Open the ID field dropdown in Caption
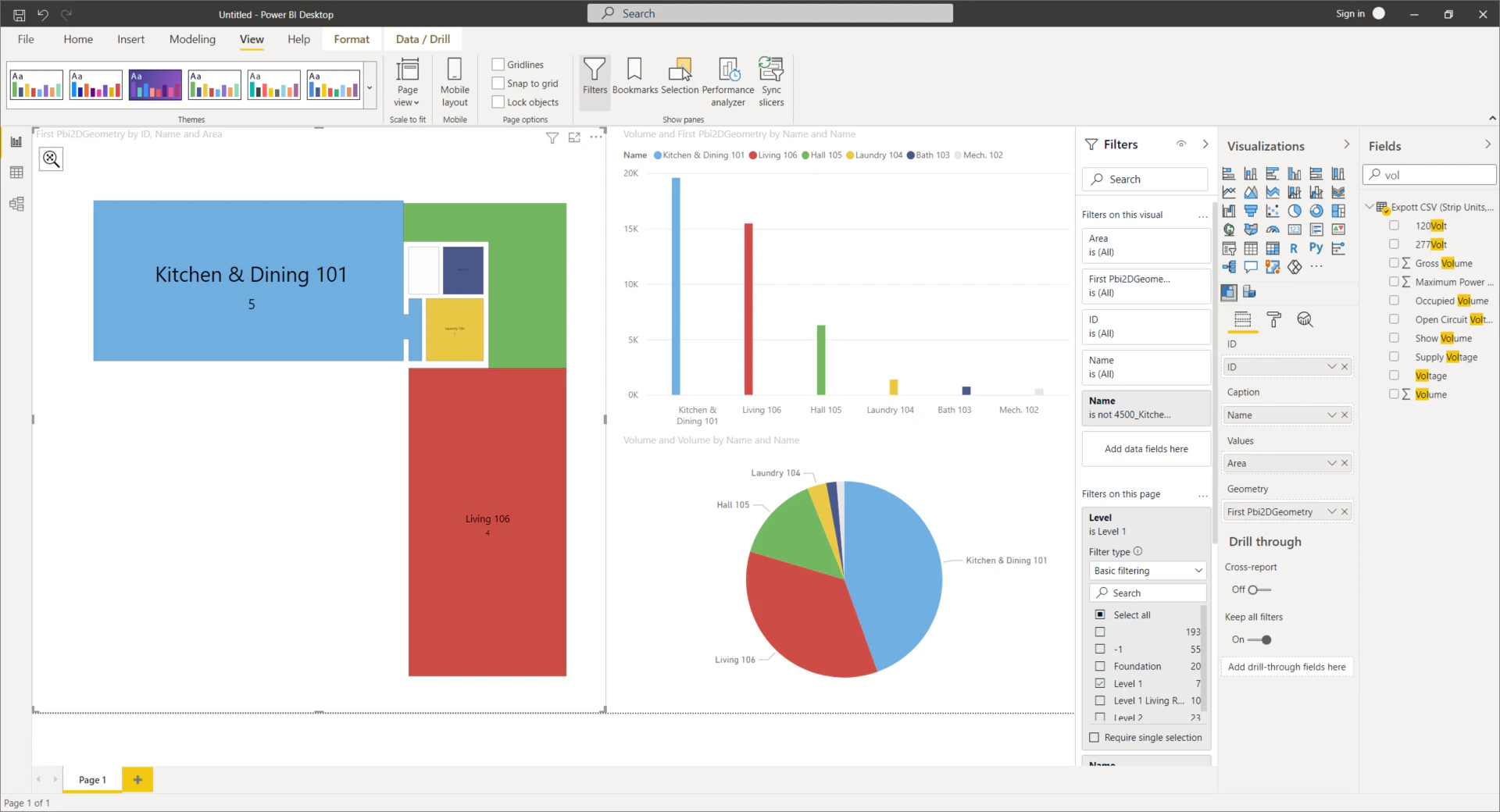Screen dimensions: 1500x812 point(1333,366)
